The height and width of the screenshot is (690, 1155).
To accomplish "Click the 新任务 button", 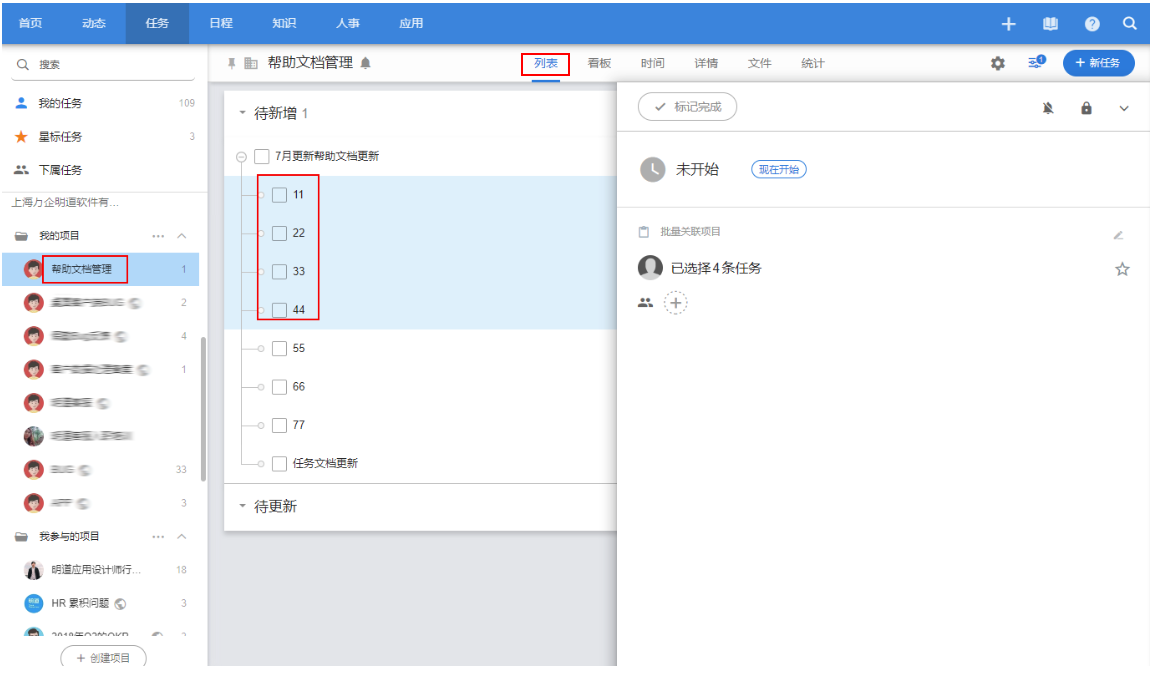I will [x=1098, y=63].
